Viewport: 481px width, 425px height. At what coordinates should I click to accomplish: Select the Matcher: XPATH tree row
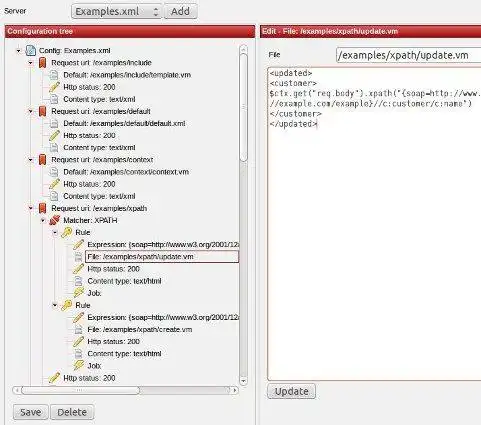click(90, 220)
